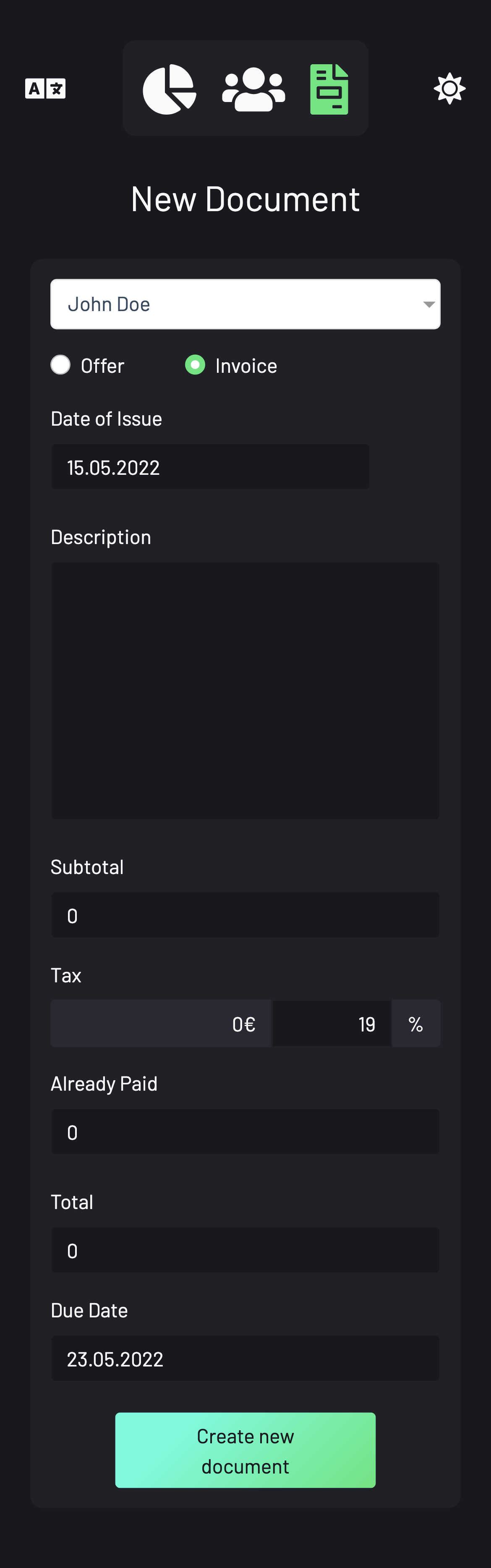Click the Date of Issue field

pyautogui.click(x=210, y=466)
